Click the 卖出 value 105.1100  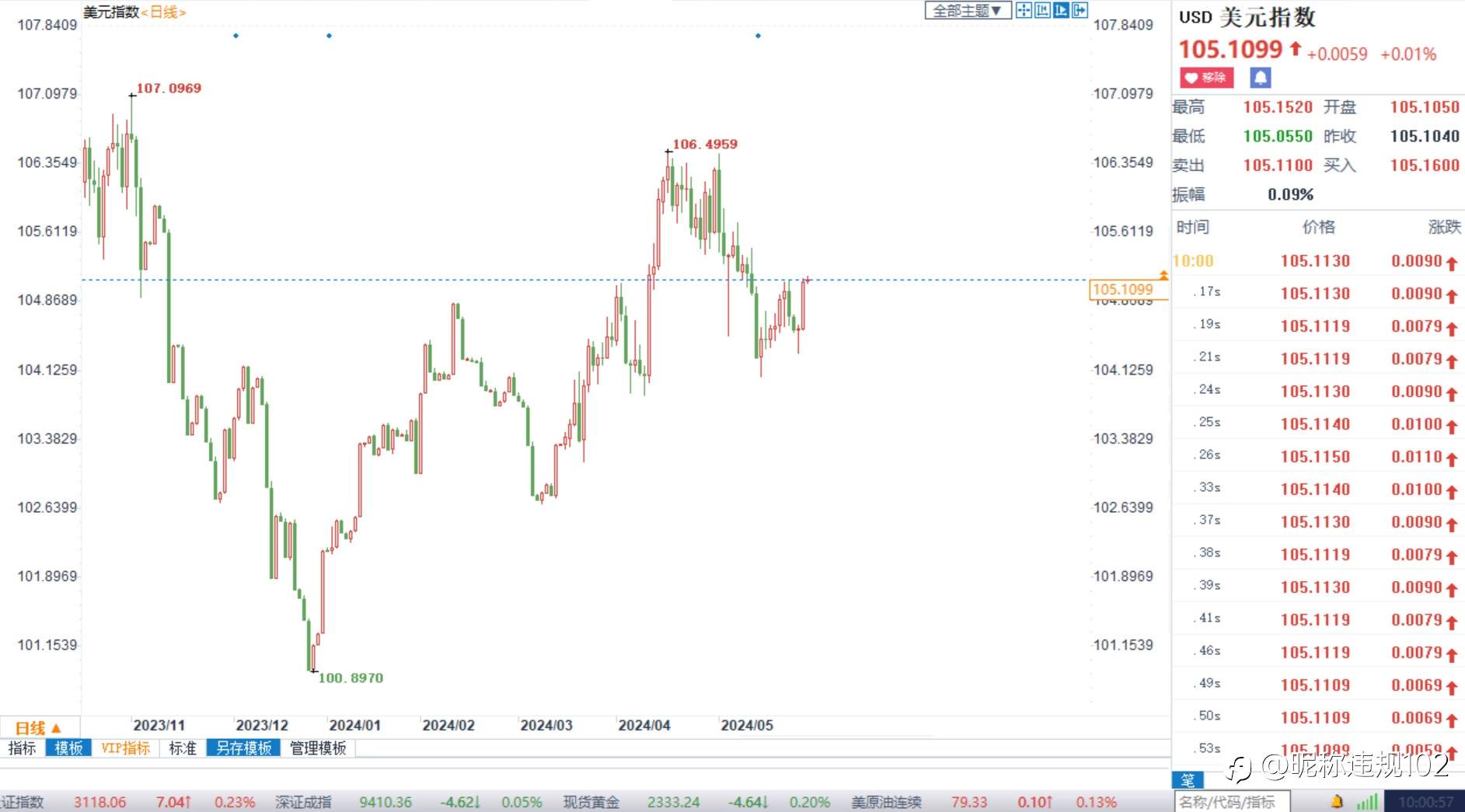[x=1278, y=166]
